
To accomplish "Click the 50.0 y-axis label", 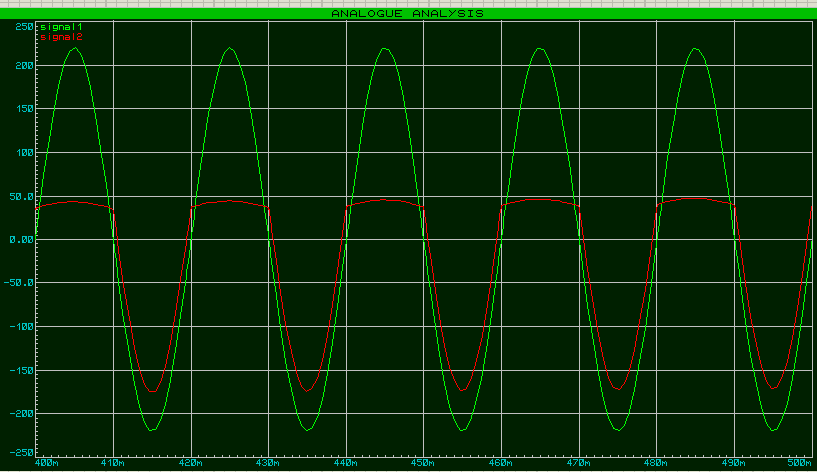I will tap(21, 197).
